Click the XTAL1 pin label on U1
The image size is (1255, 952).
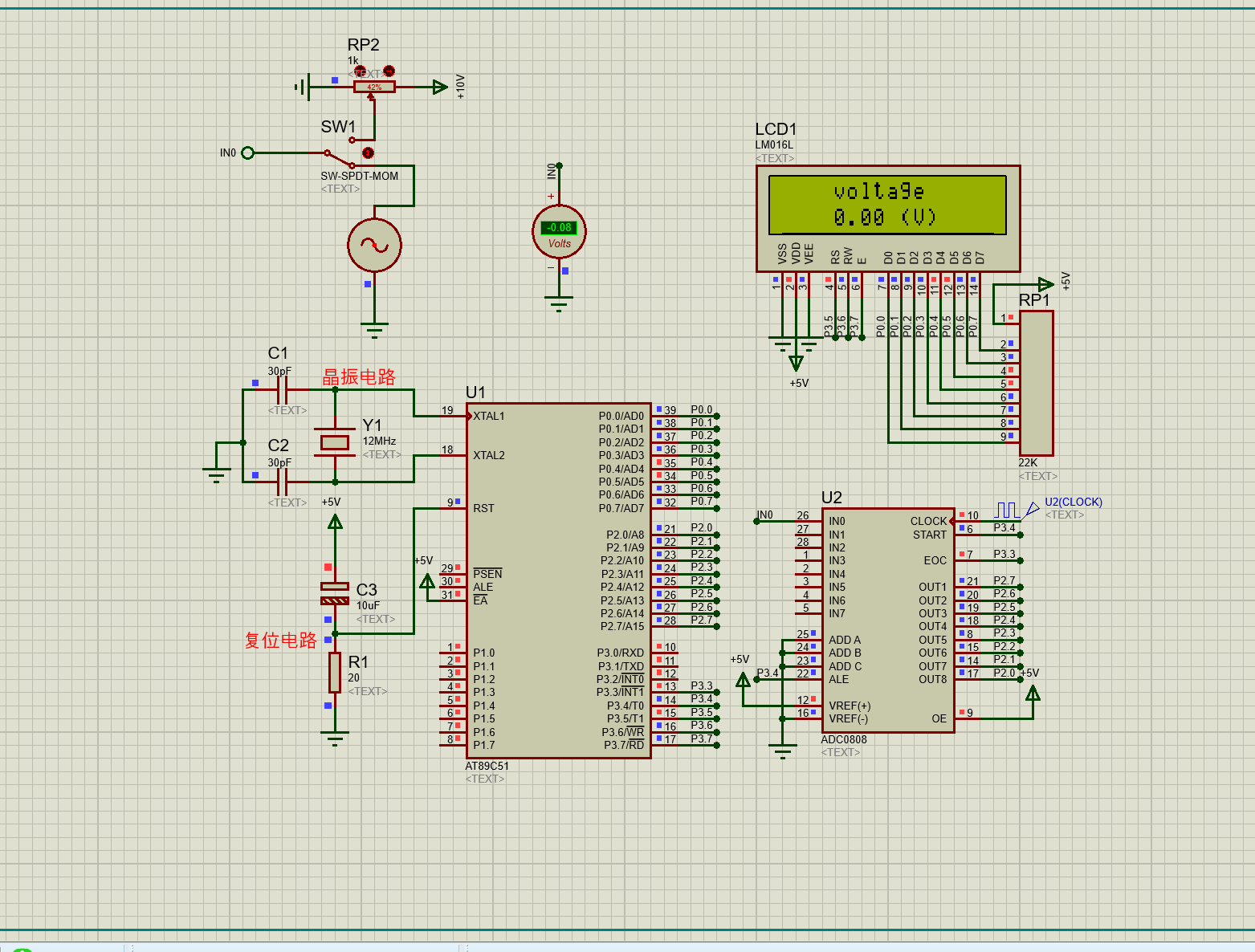pos(489,416)
